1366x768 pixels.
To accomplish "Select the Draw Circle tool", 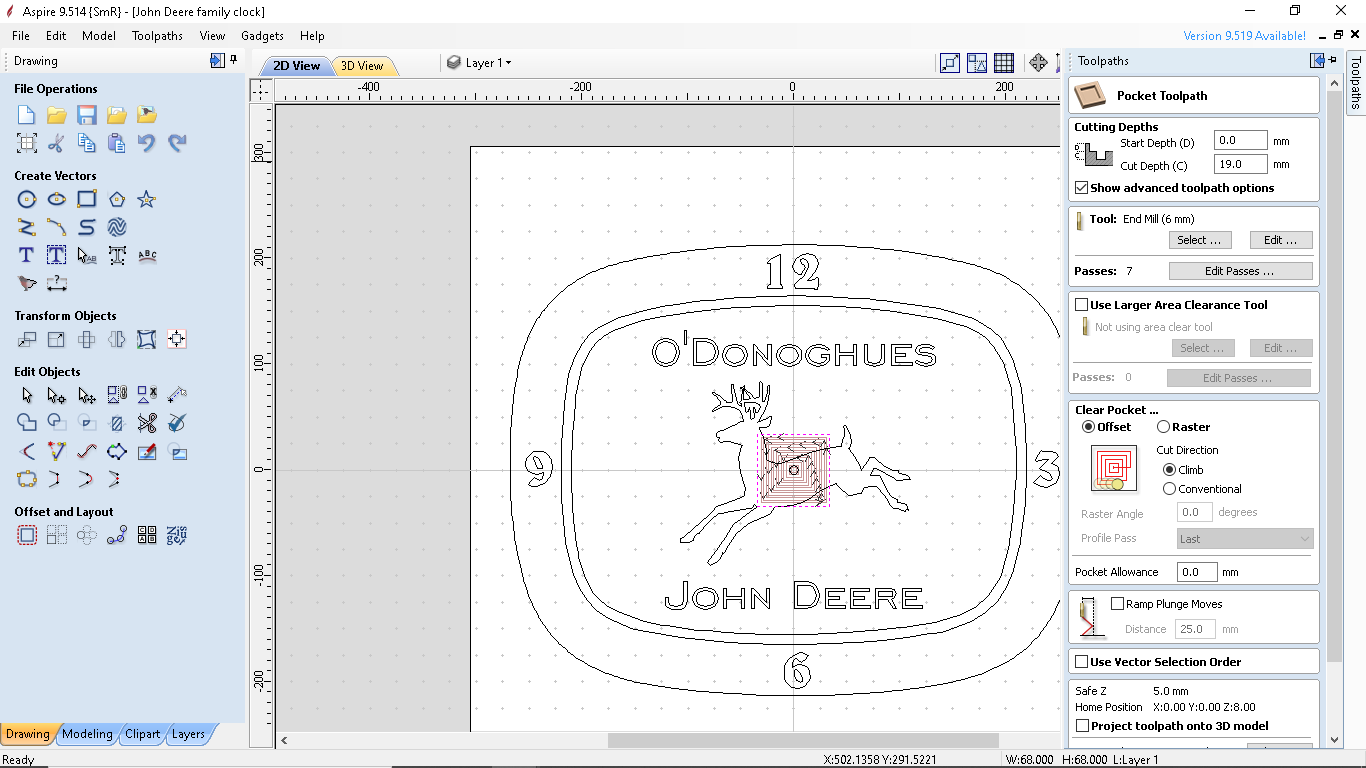I will tap(26, 199).
